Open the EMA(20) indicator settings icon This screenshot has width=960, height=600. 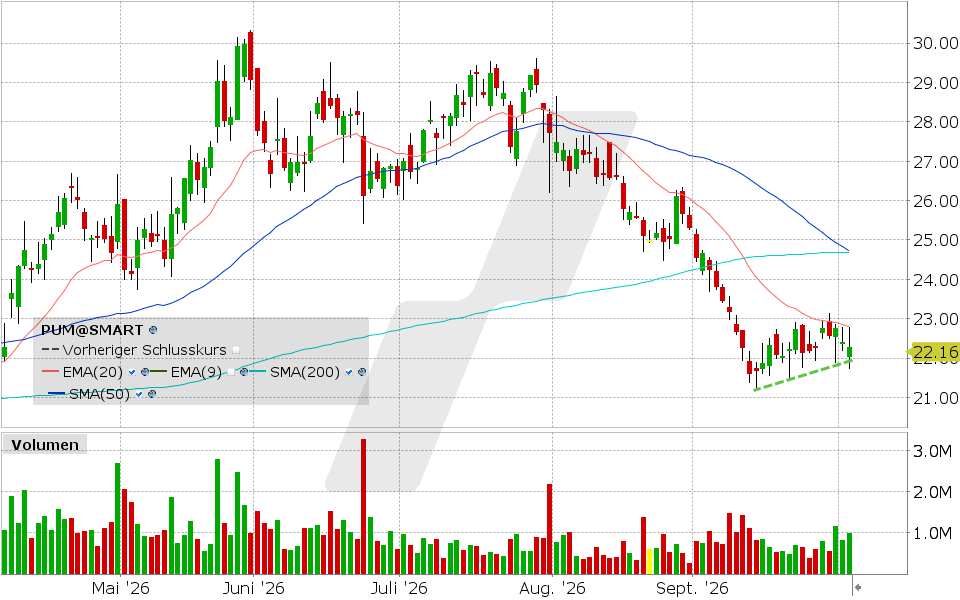(145, 372)
